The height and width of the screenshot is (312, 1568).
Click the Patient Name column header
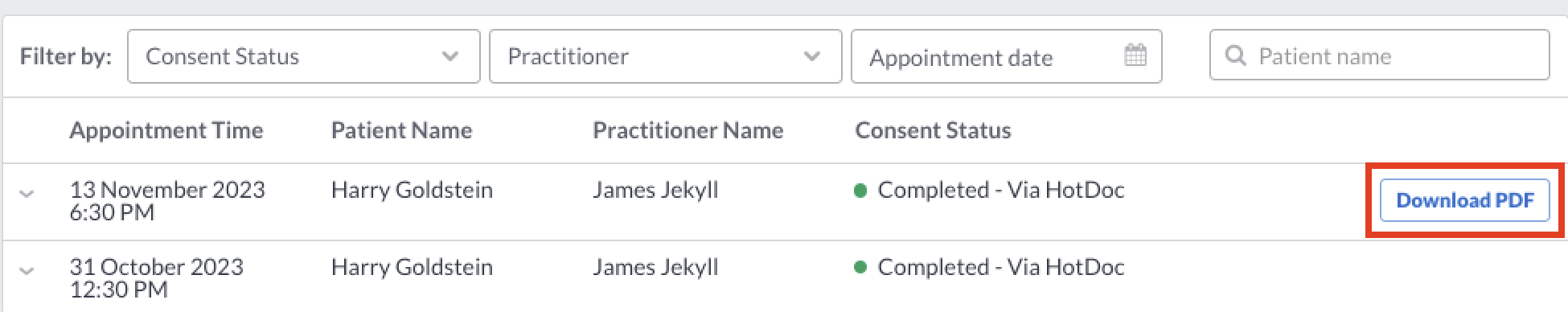(x=401, y=130)
